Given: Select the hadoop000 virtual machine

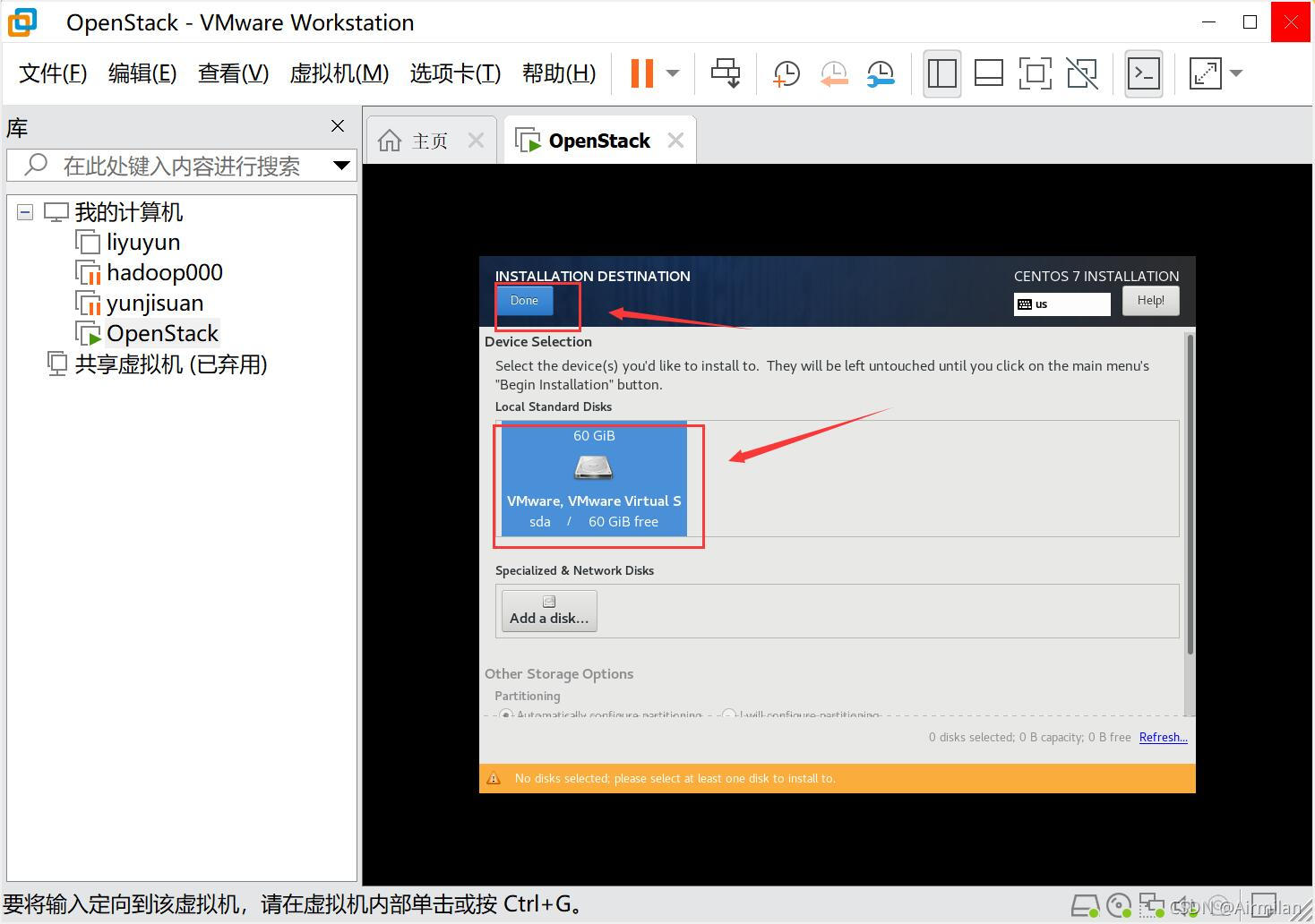Looking at the screenshot, I should [165, 273].
